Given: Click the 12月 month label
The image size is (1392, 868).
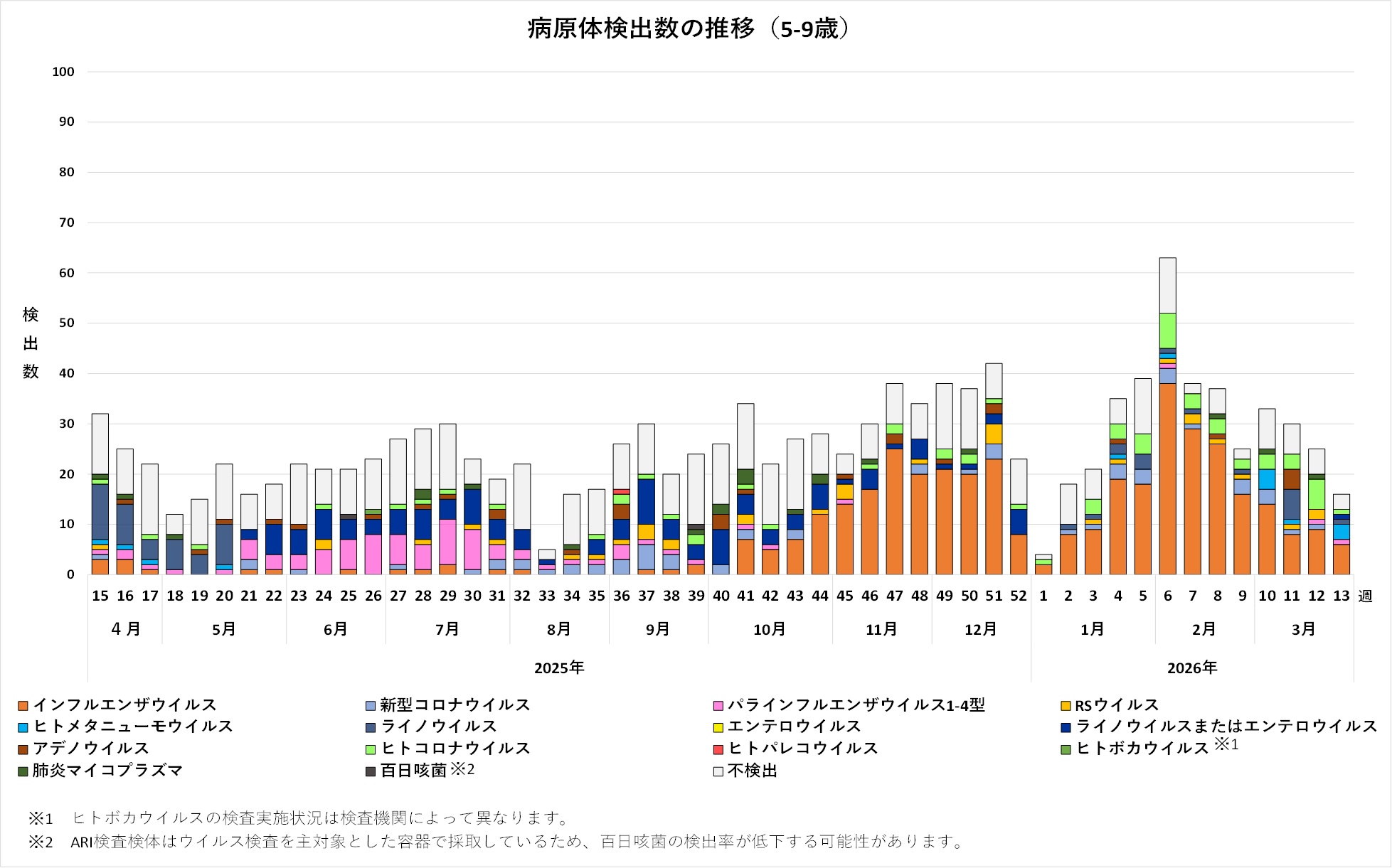Looking at the screenshot, I should point(981,630).
